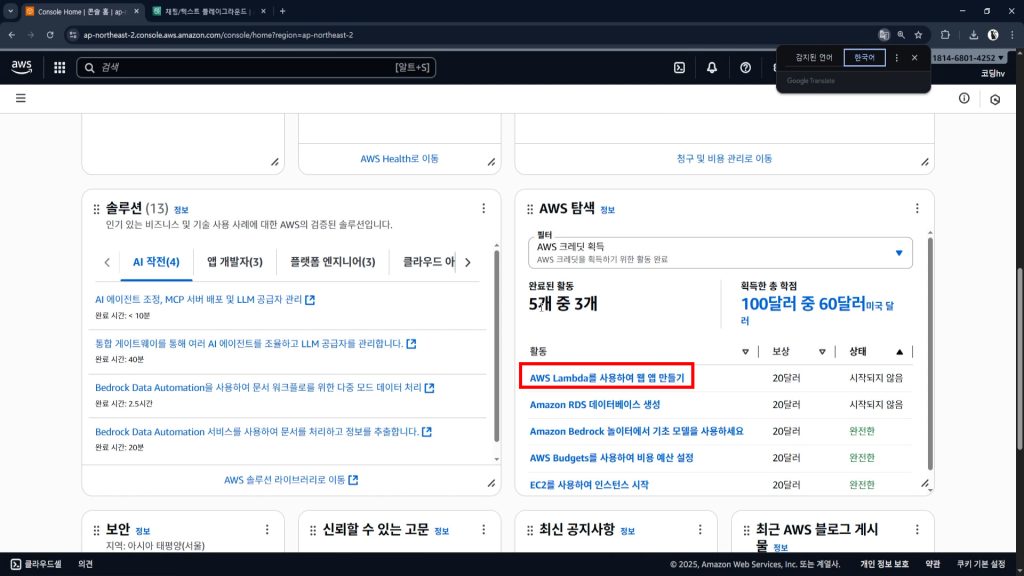Open AI 에이전트 조정, MCP 서버 배포 solution
Screen dimensions: 1024x576
tap(205, 299)
